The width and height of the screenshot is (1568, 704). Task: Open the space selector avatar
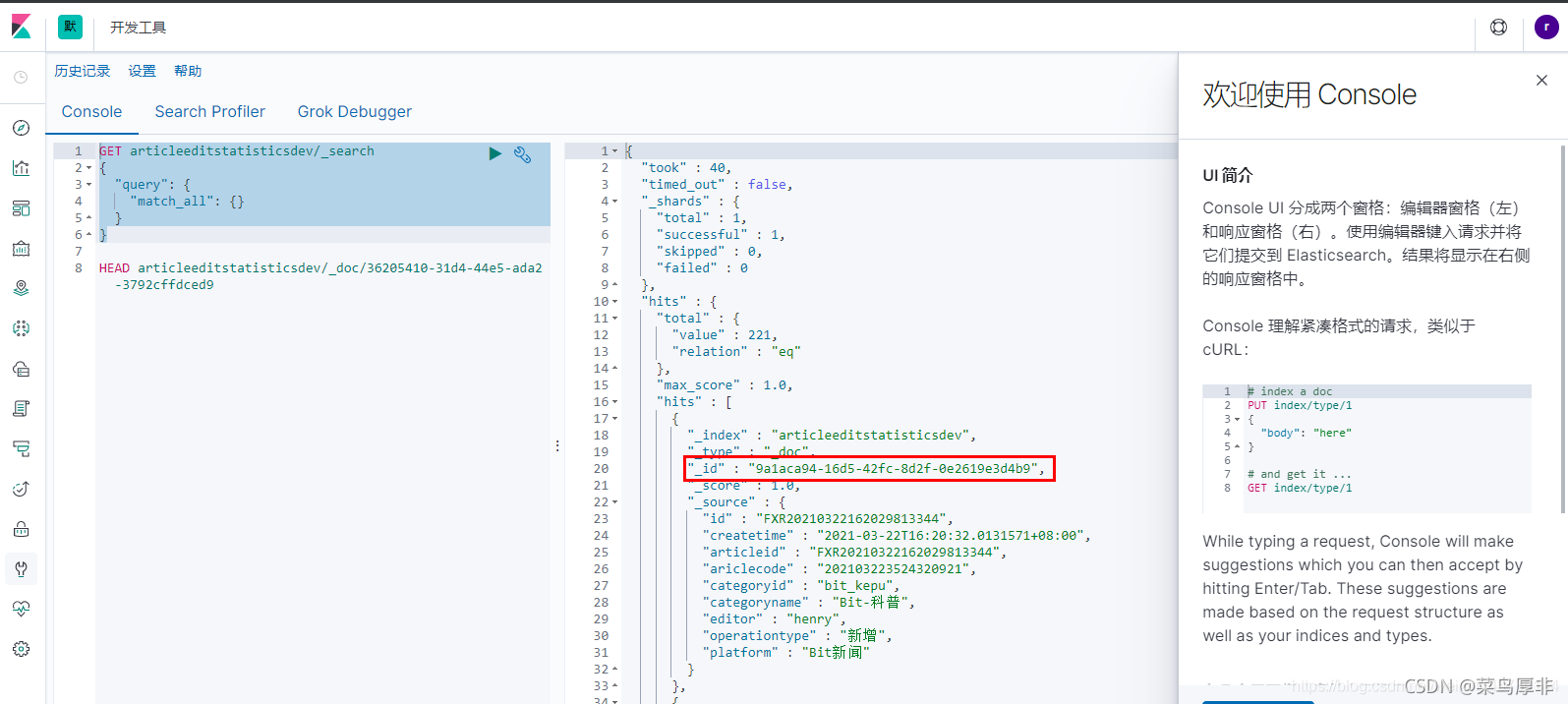[x=70, y=27]
